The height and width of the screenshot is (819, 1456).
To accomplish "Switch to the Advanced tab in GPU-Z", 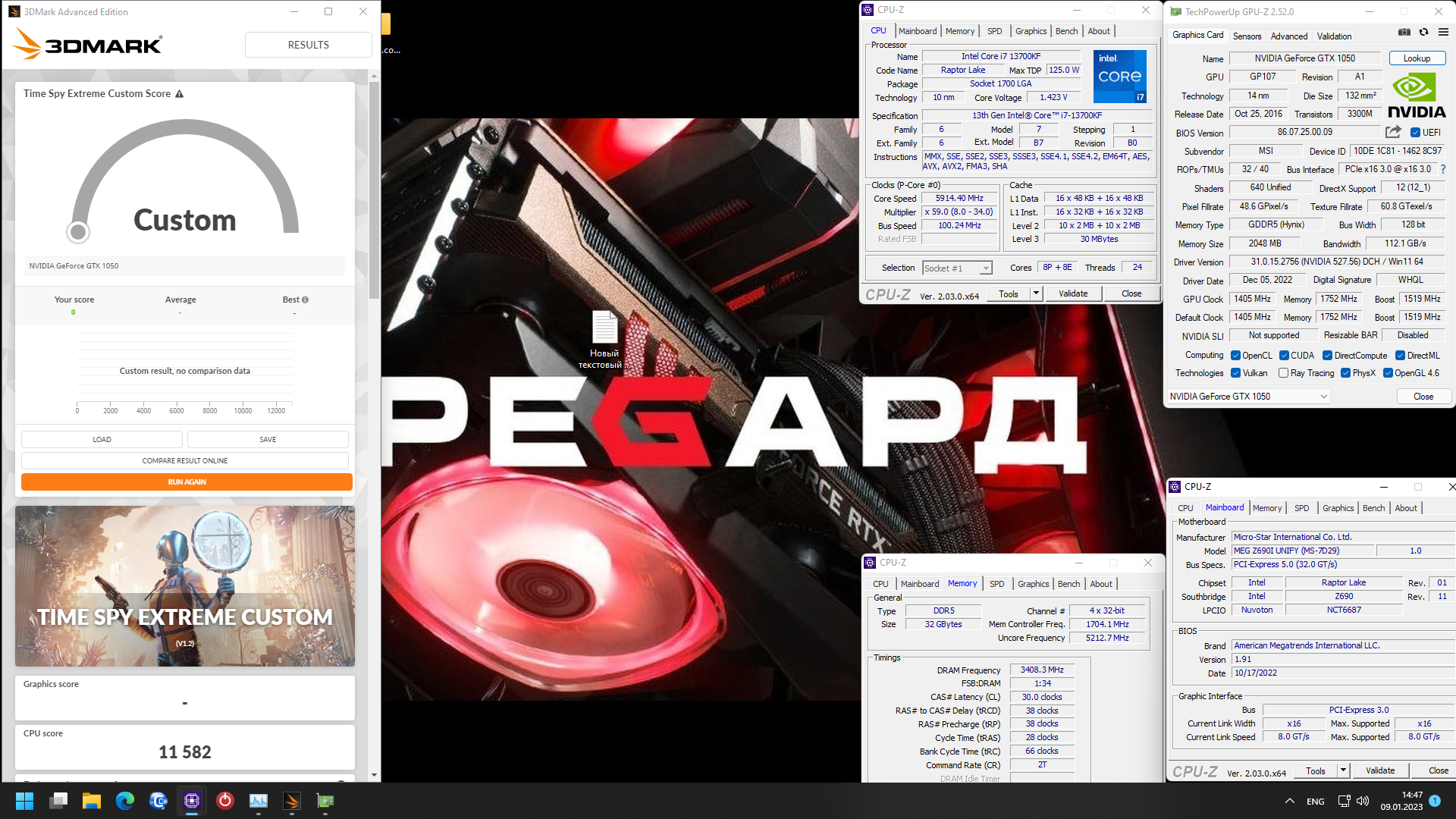I will (1289, 36).
